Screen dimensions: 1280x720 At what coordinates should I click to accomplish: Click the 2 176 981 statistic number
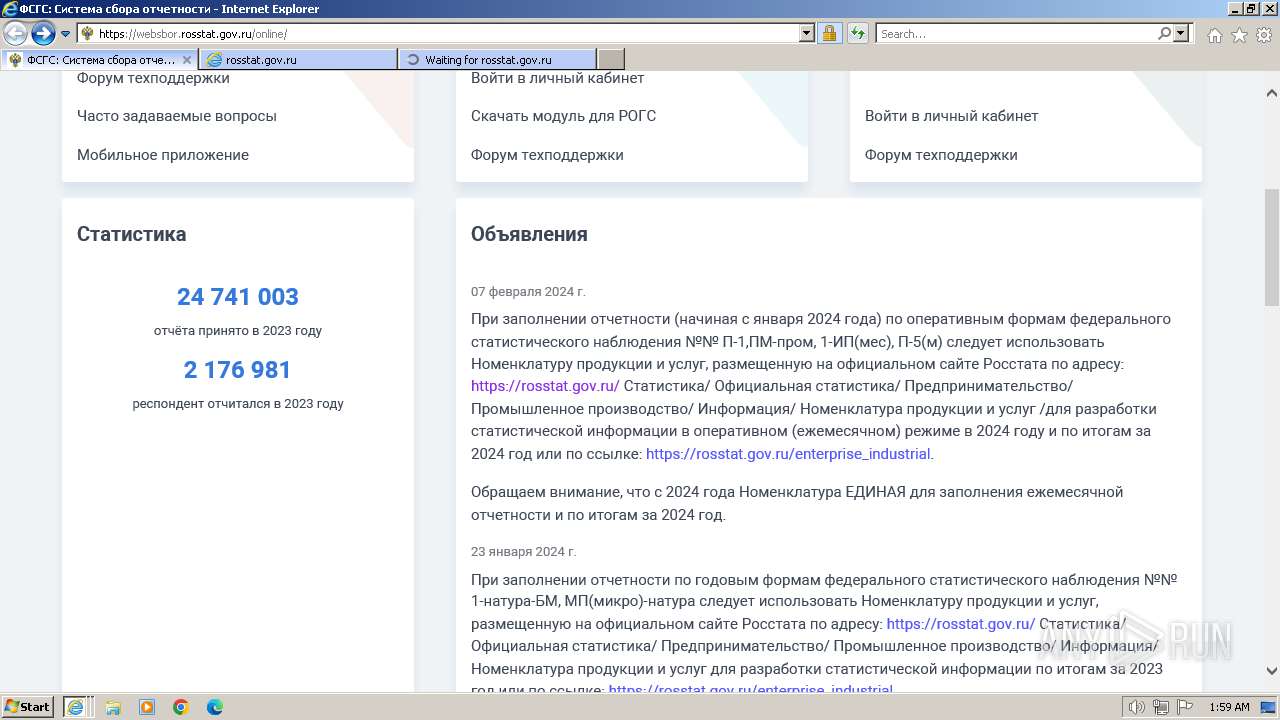point(238,370)
